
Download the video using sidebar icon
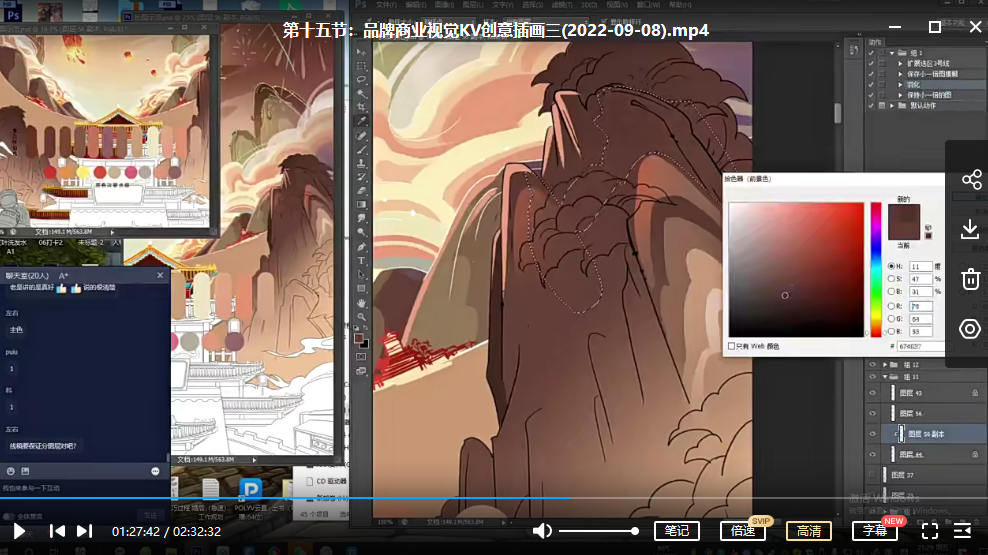pos(970,229)
